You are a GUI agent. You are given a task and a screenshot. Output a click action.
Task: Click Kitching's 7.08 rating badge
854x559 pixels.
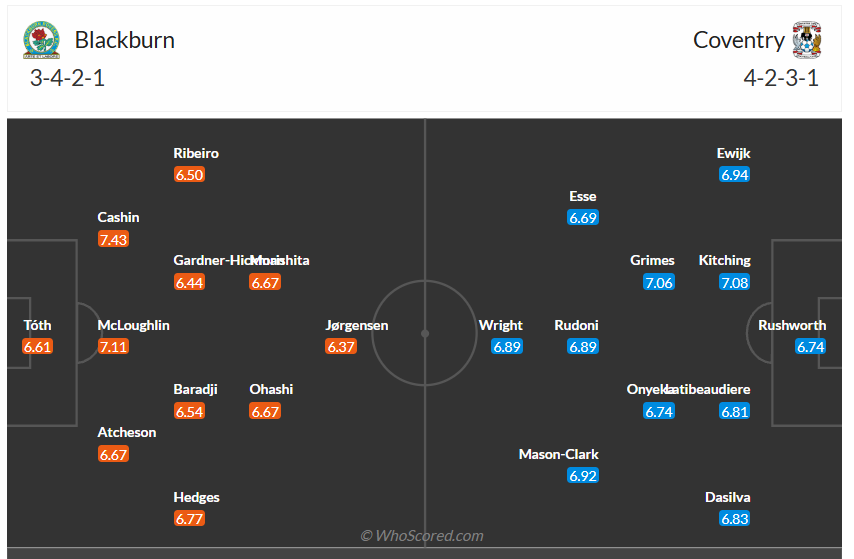coord(734,283)
